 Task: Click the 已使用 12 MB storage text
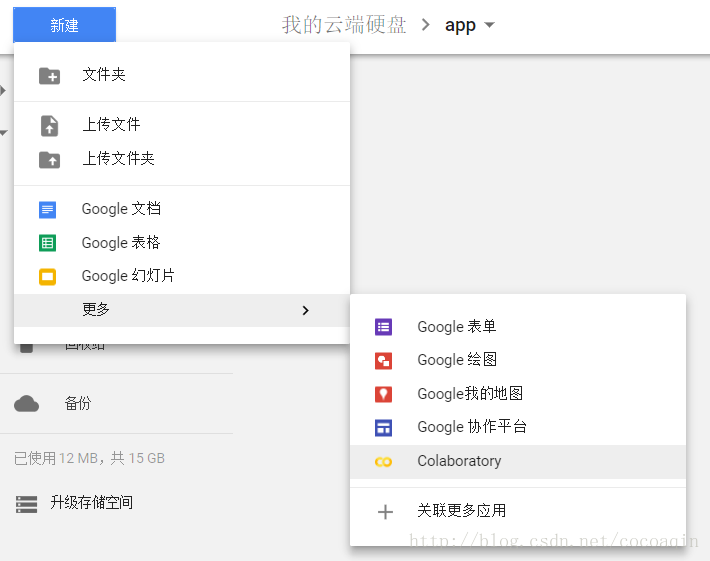point(89,458)
